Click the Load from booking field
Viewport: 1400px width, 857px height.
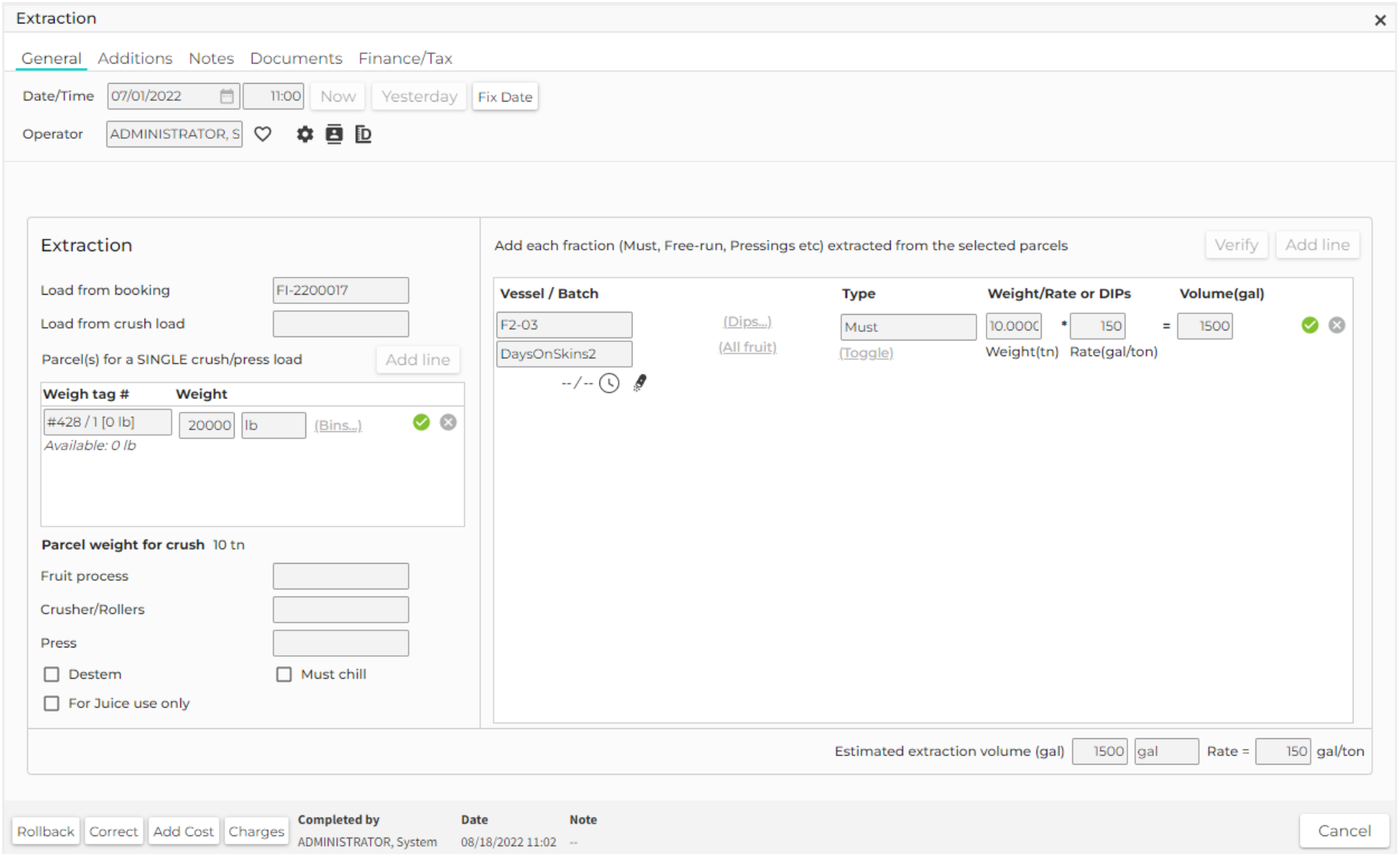pyautogui.click(x=341, y=290)
